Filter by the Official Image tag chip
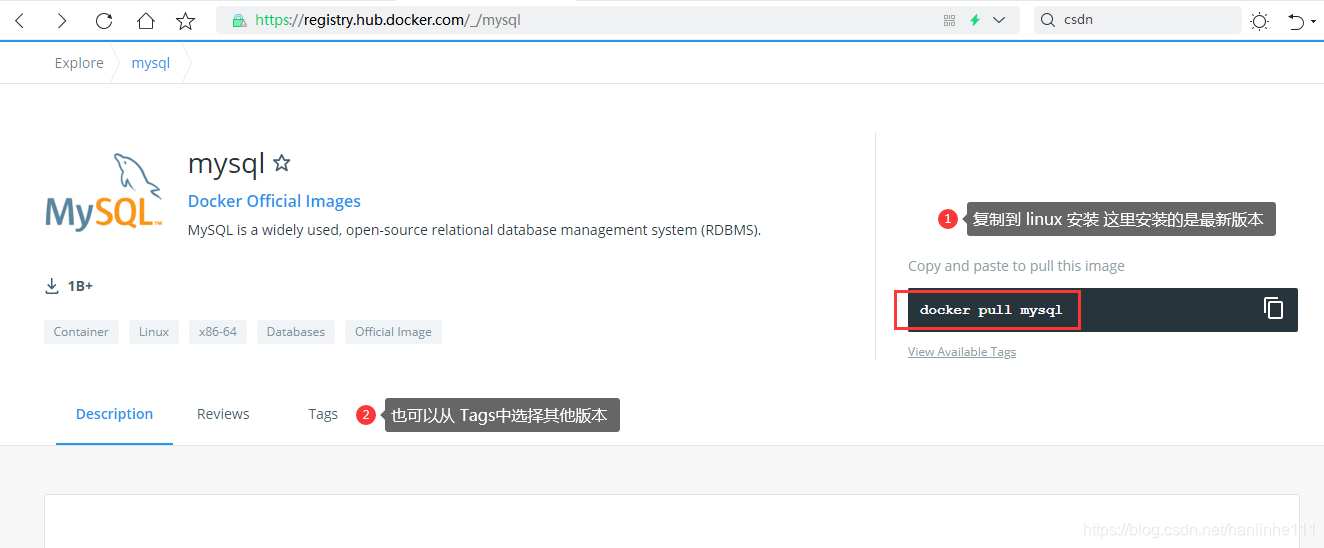 pos(393,332)
